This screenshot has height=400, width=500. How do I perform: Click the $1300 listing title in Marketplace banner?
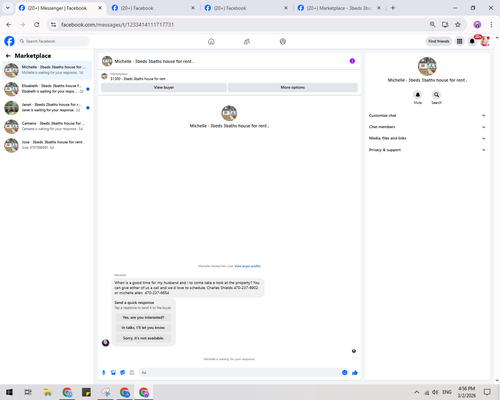(x=138, y=79)
